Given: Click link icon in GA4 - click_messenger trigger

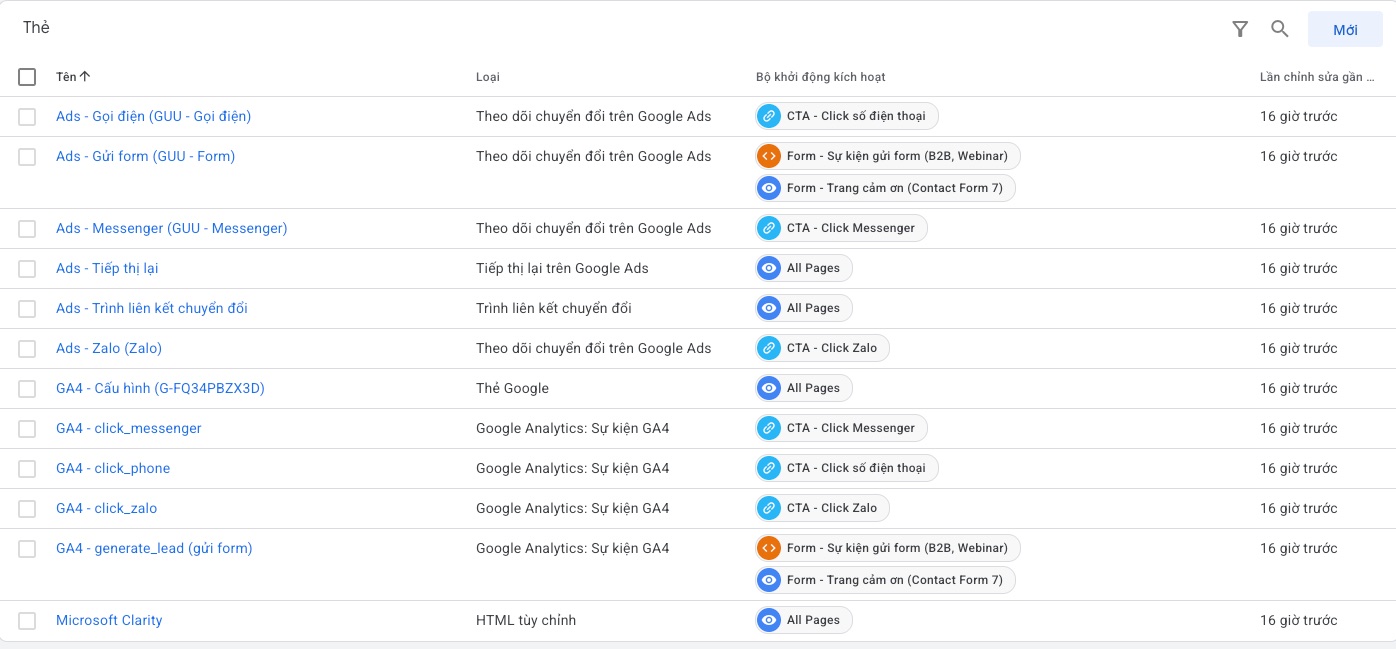Looking at the screenshot, I should point(769,428).
